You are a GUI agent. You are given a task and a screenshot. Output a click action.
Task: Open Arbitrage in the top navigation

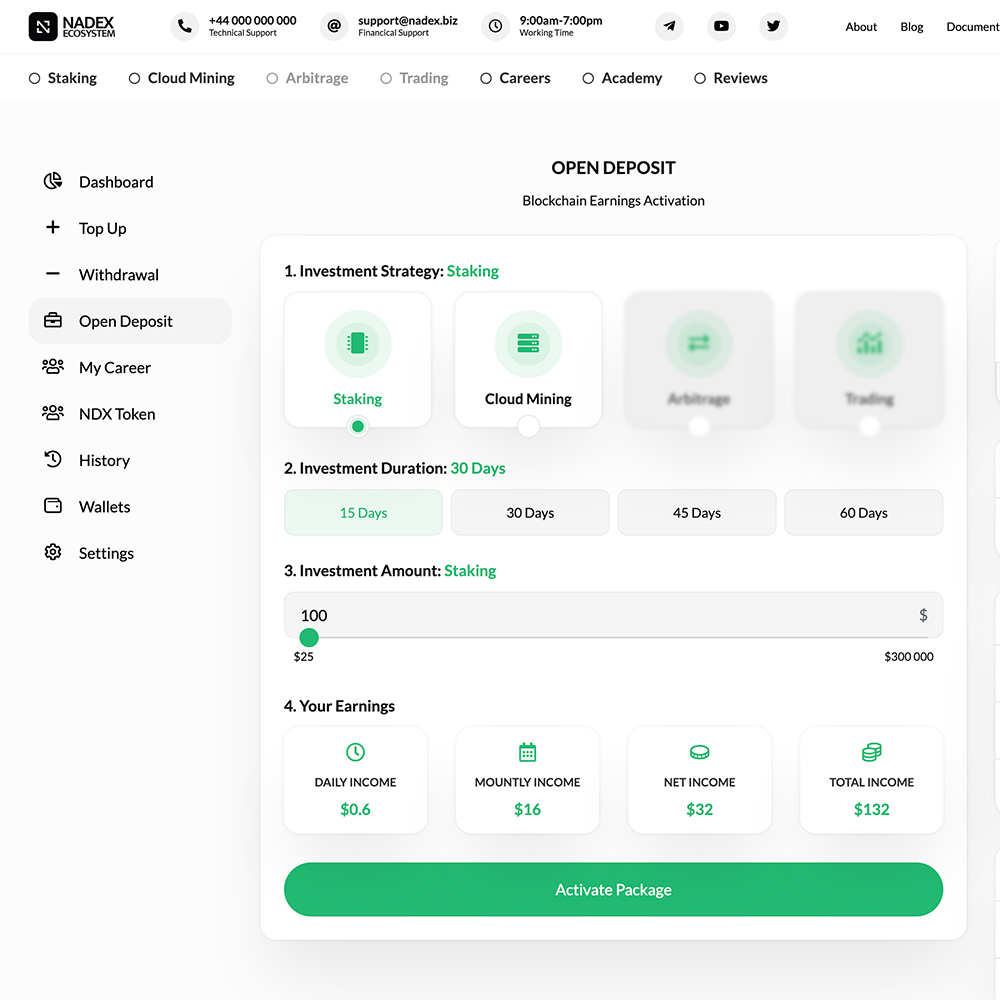(307, 78)
